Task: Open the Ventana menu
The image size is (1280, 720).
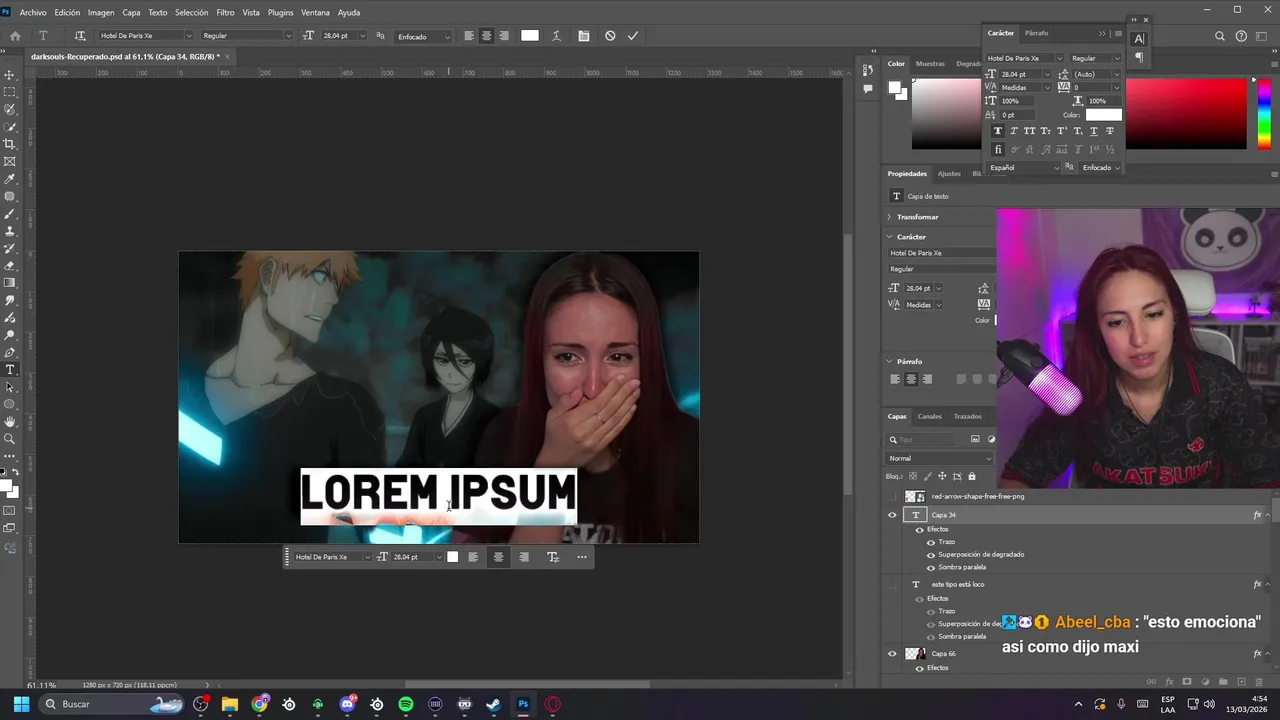Action: pos(315,12)
